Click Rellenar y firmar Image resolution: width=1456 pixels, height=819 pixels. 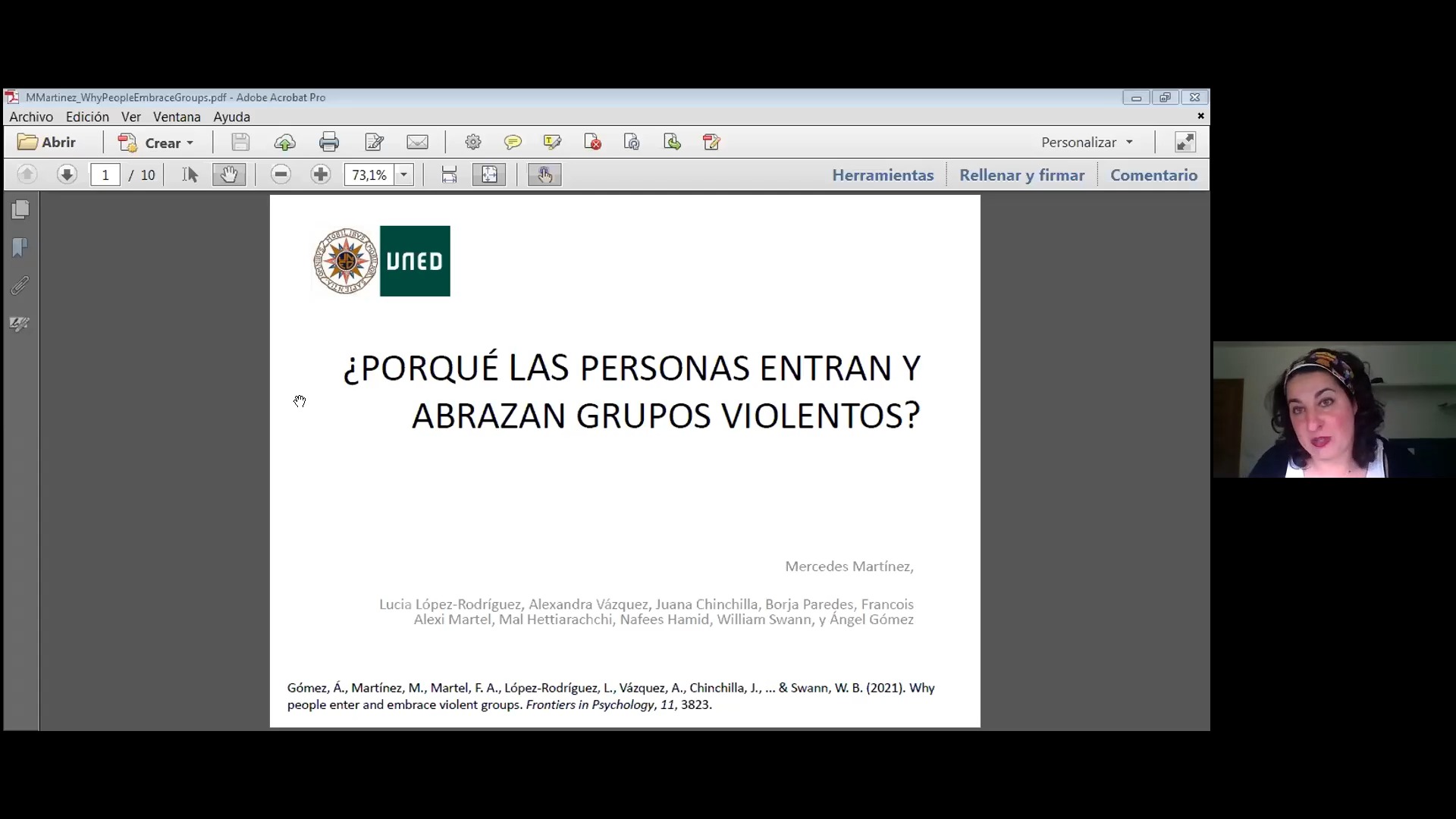click(1021, 175)
